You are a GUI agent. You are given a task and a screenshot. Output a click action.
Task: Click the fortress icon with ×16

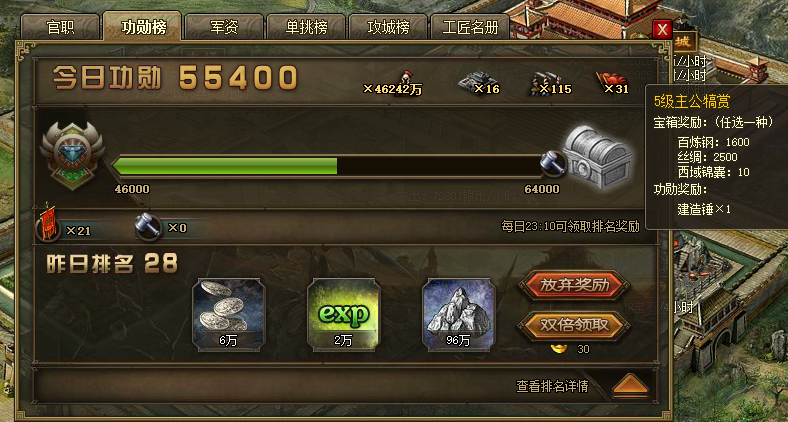click(x=472, y=80)
